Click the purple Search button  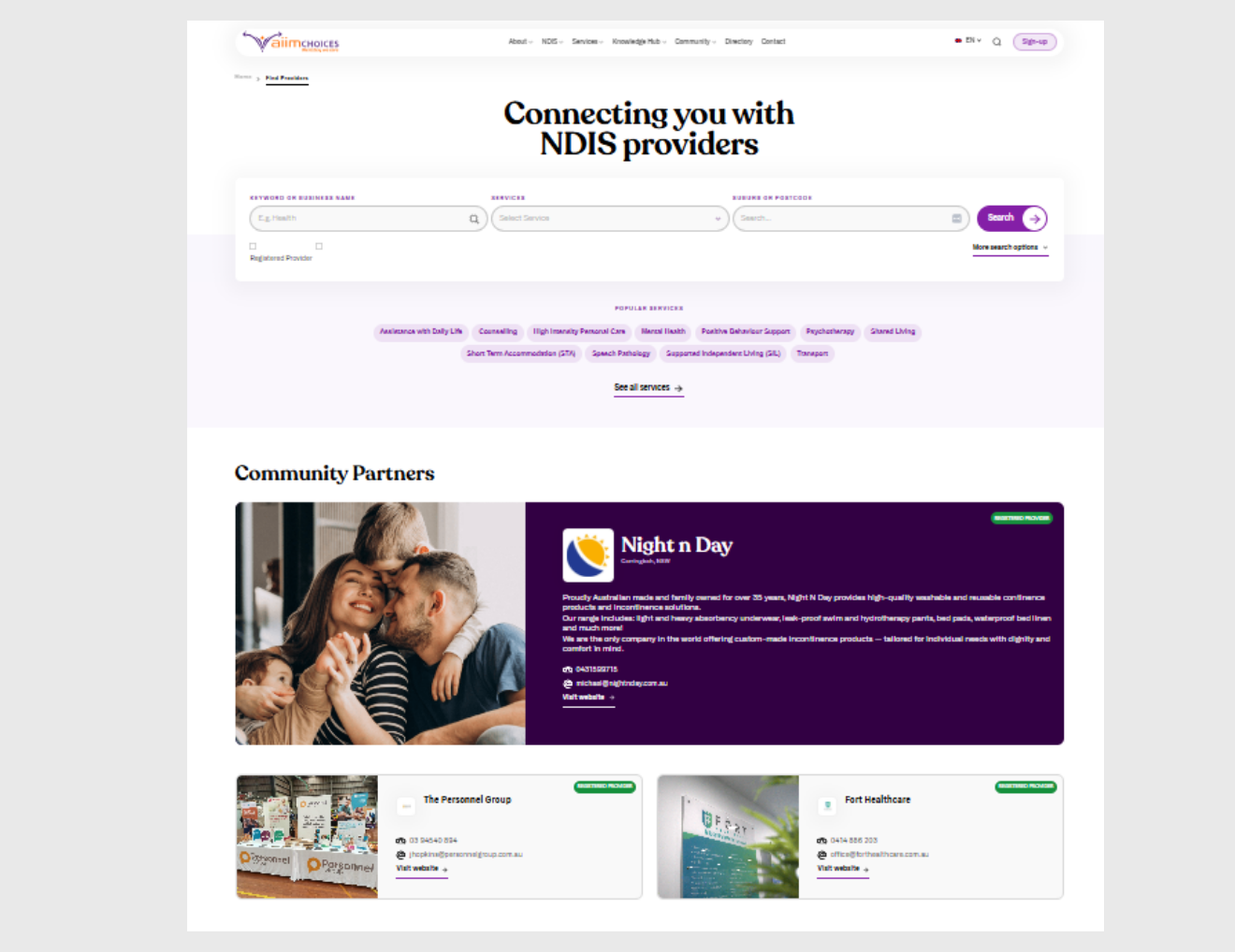click(x=1011, y=218)
